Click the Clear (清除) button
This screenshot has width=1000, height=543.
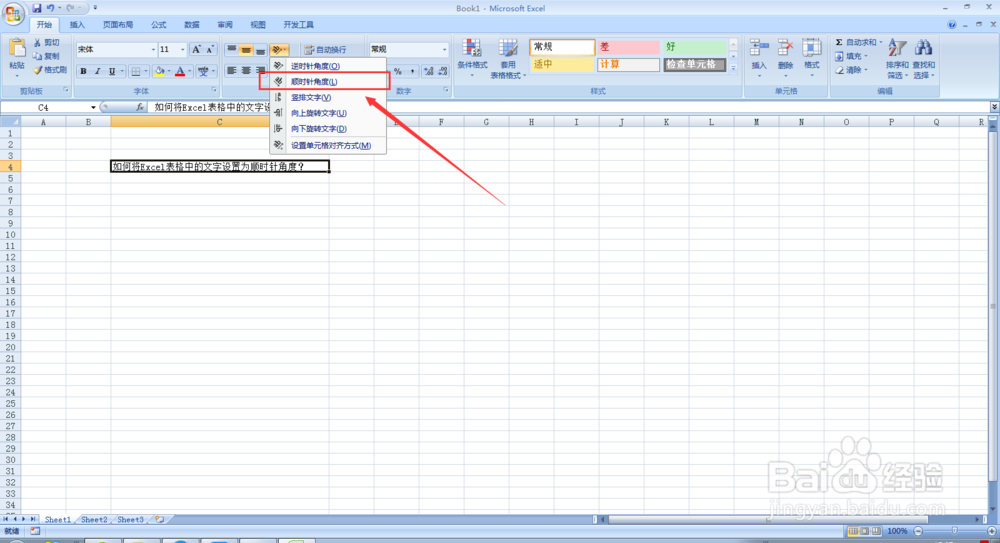point(851,70)
